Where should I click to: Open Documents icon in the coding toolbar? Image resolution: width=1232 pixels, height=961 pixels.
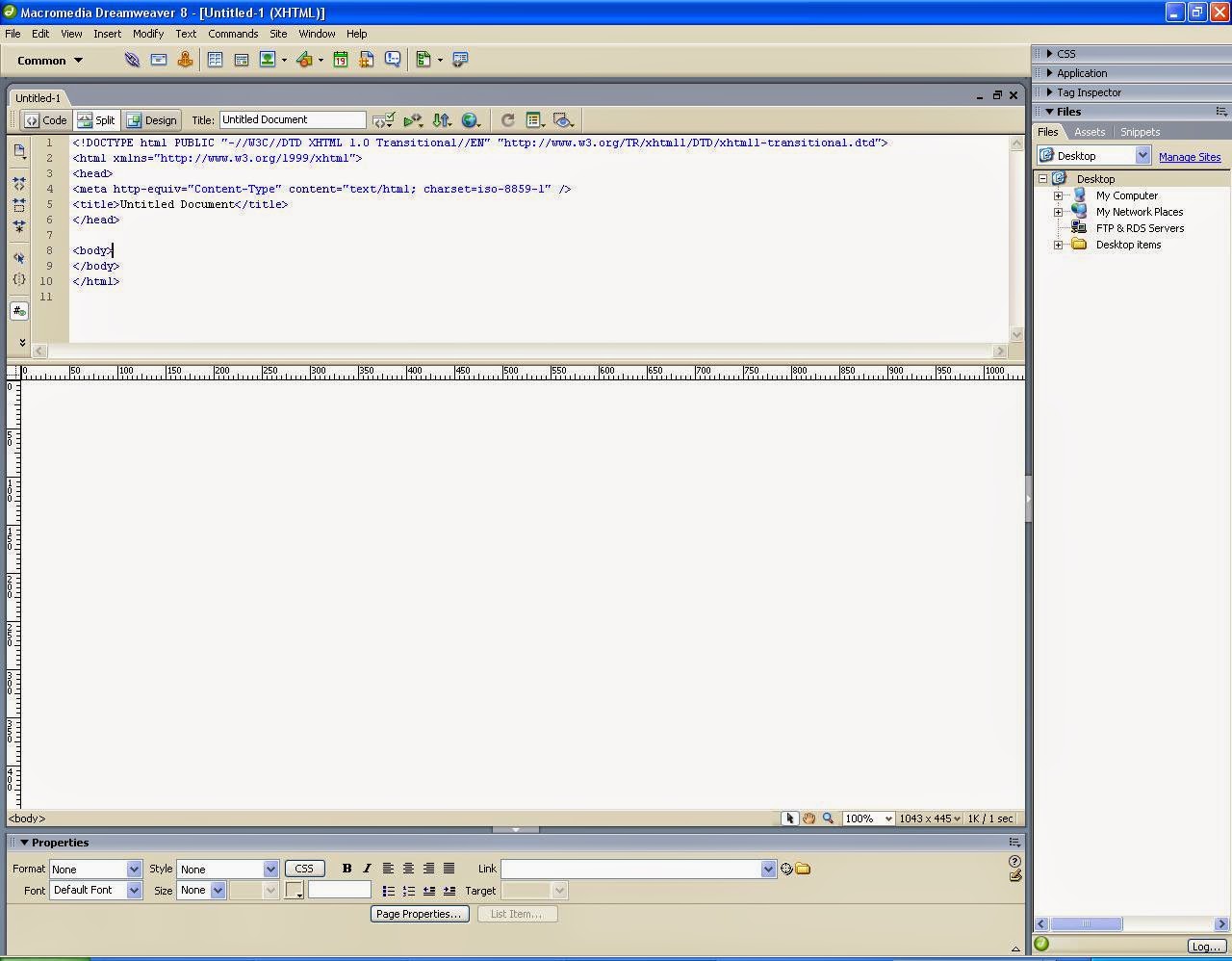19,151
